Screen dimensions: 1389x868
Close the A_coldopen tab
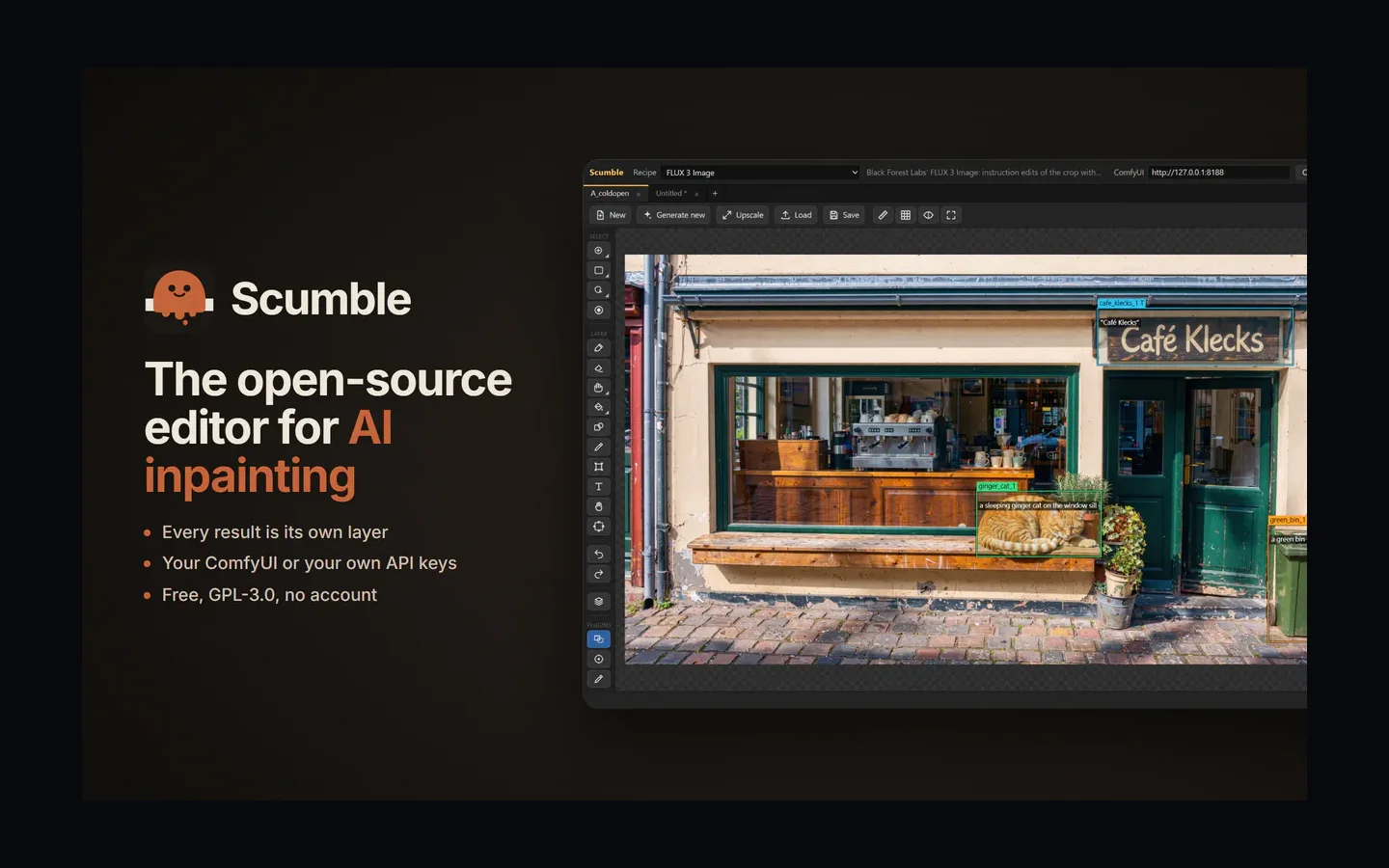639,194
